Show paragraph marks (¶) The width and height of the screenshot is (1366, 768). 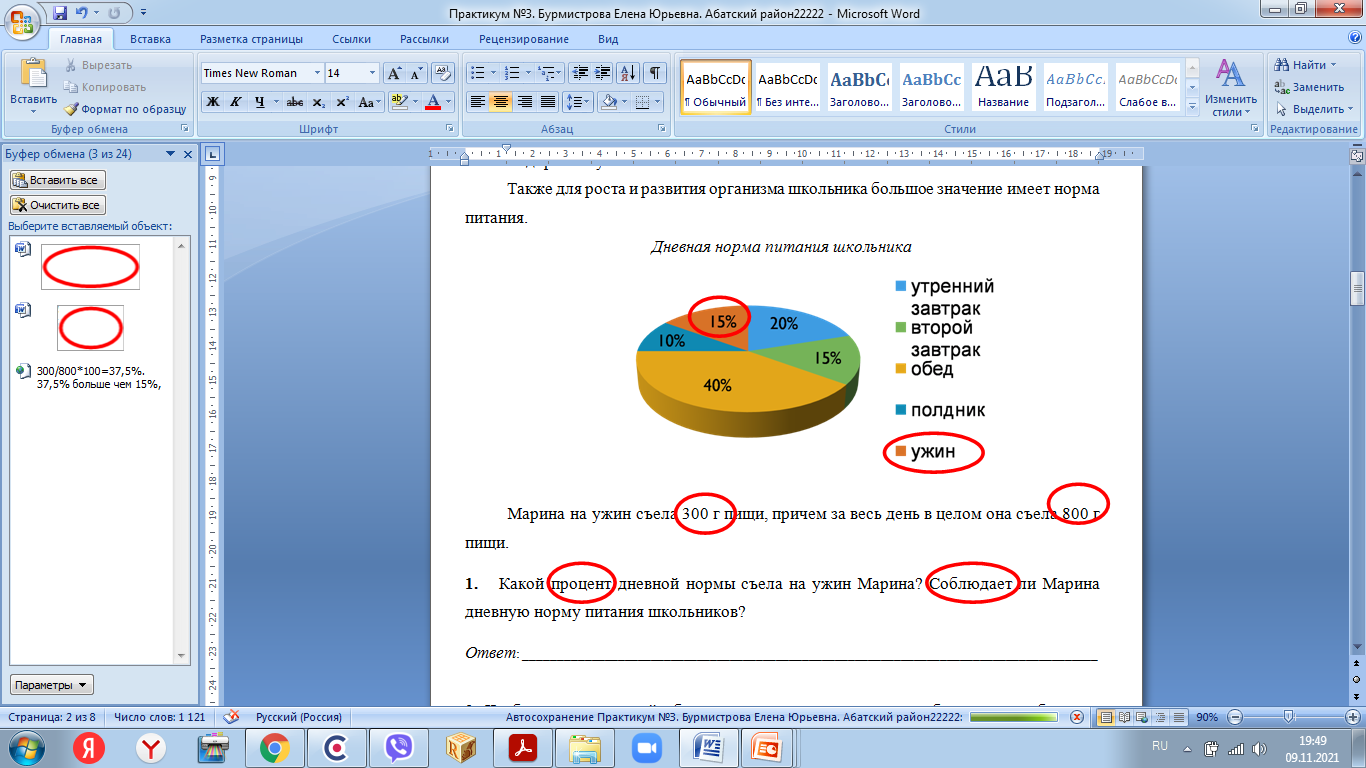[x=655, y=73]
